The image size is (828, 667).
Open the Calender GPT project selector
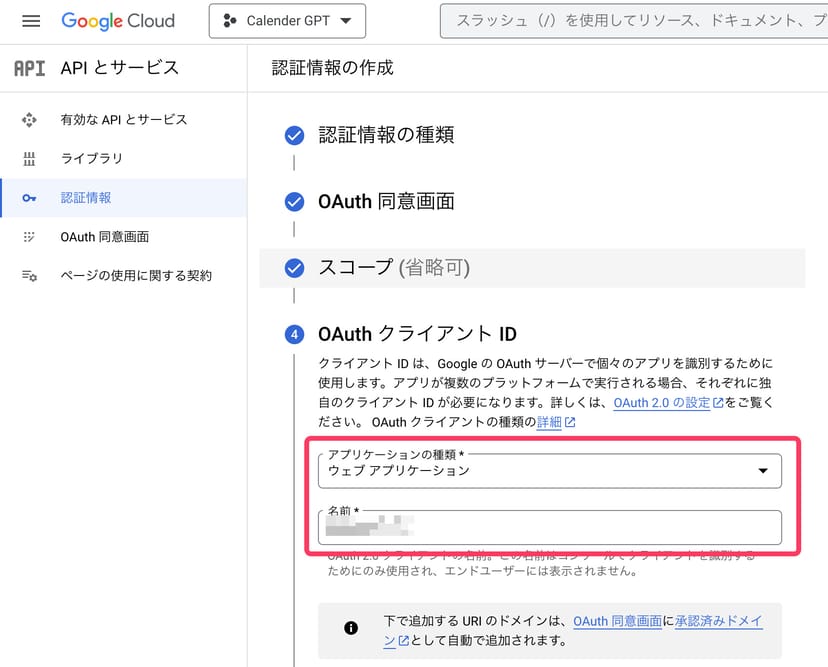click(x=287, y=21)
